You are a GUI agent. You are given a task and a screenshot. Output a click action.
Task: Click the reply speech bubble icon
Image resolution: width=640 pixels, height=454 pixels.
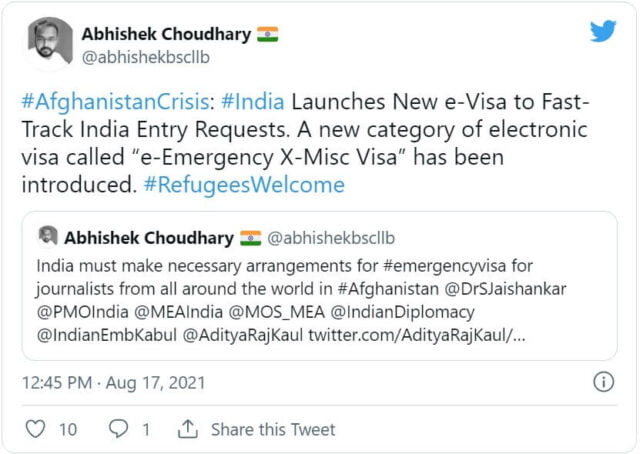[117, 429]
